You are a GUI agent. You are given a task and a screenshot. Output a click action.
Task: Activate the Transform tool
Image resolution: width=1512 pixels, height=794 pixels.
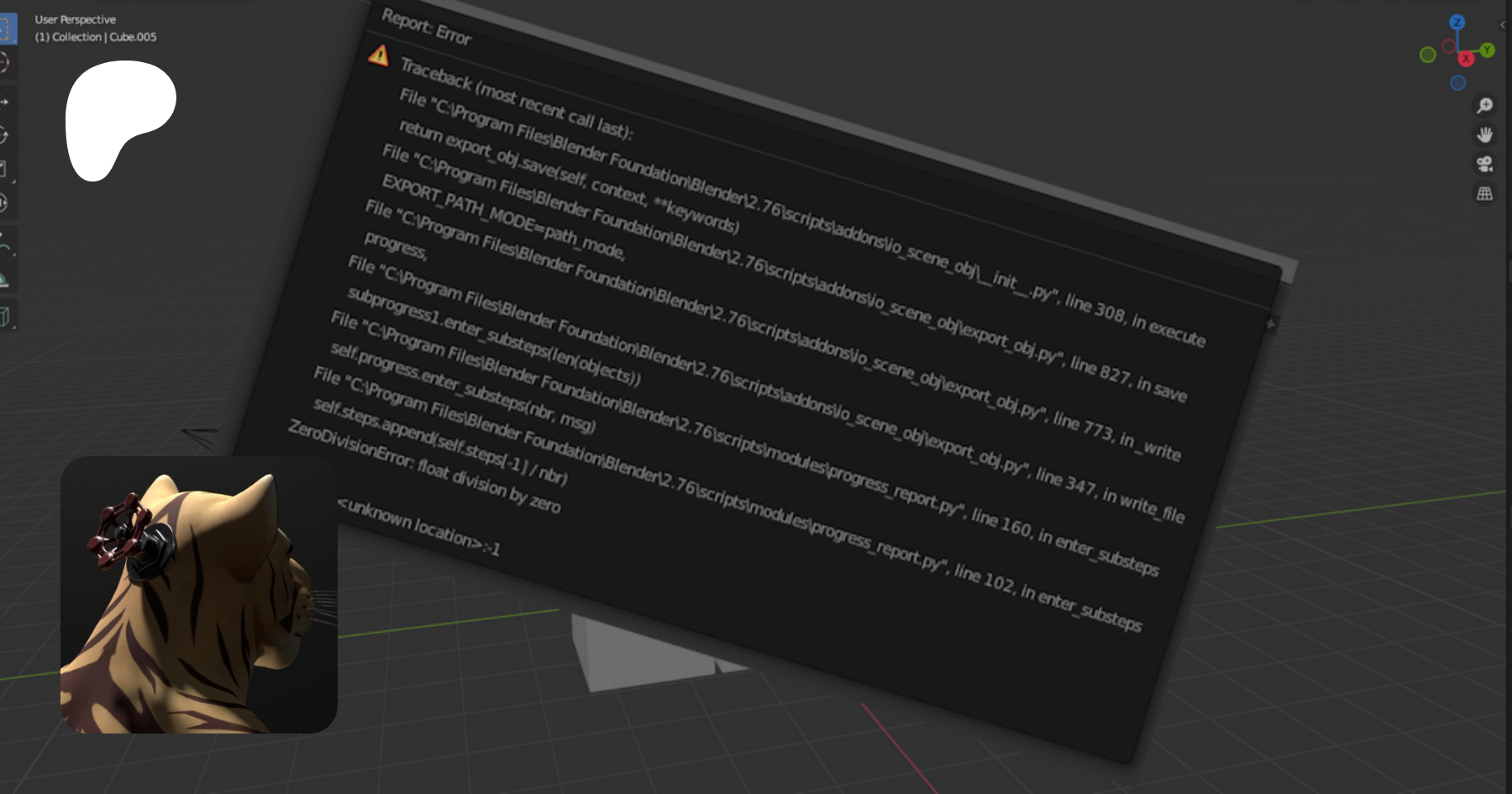coord(4,202)
